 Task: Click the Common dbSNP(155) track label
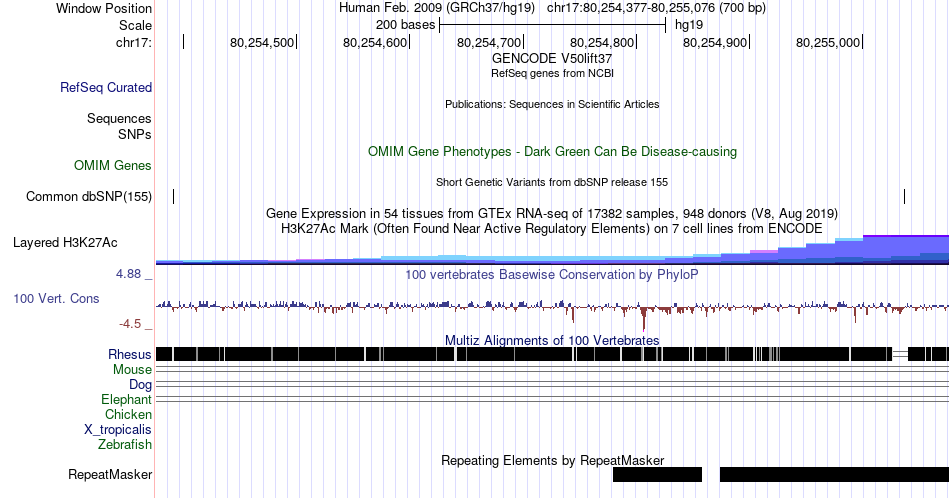[x=89, y=197]
